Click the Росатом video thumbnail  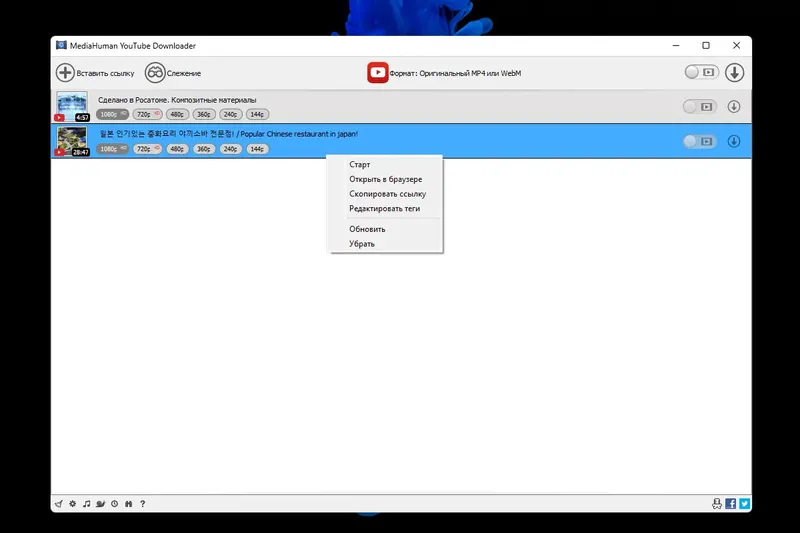point(71,107)
